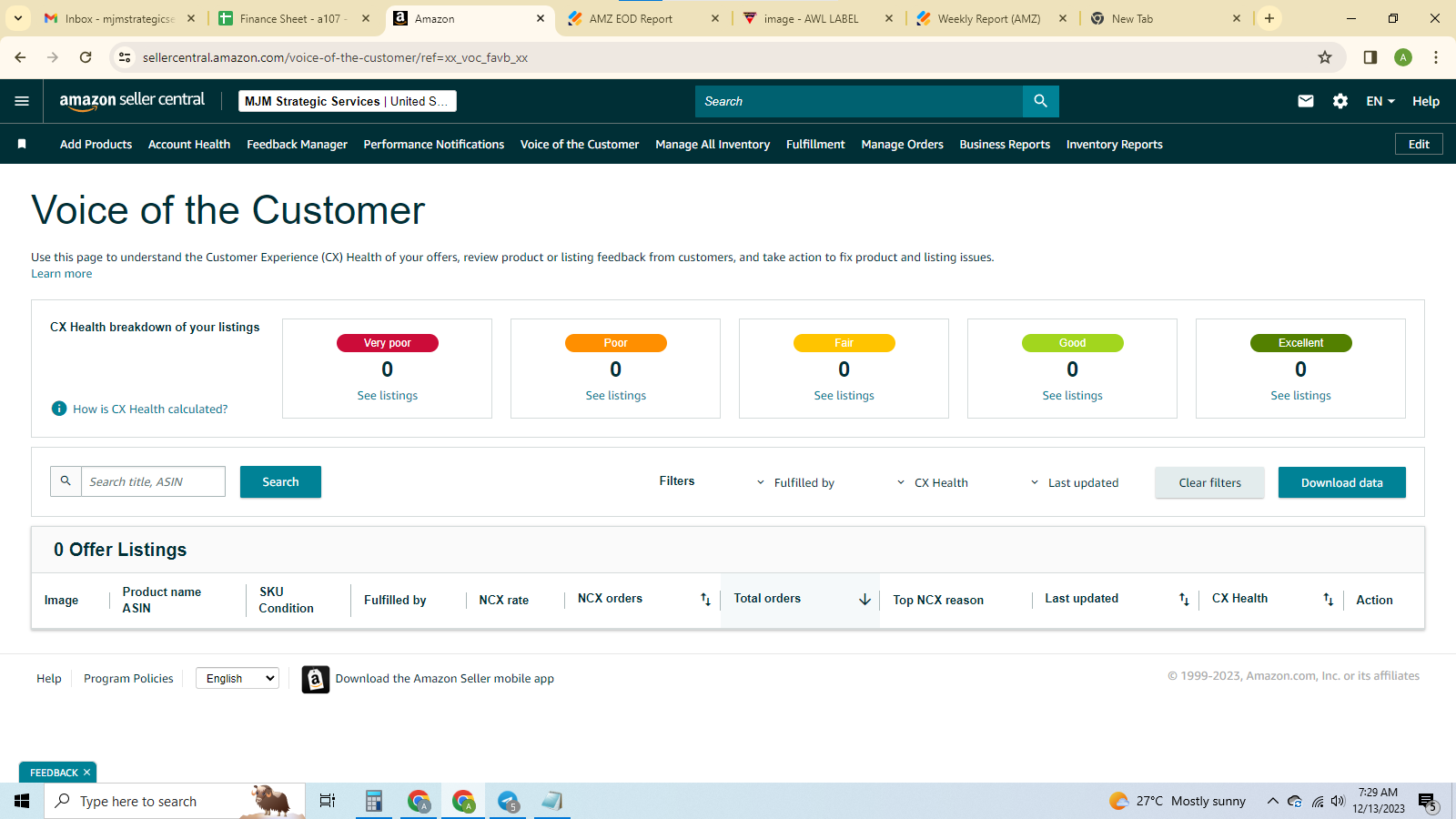This screenshot has height=819, width=1456.
Task: Open Telegram from the taskbar
Action: coord(508,801)
